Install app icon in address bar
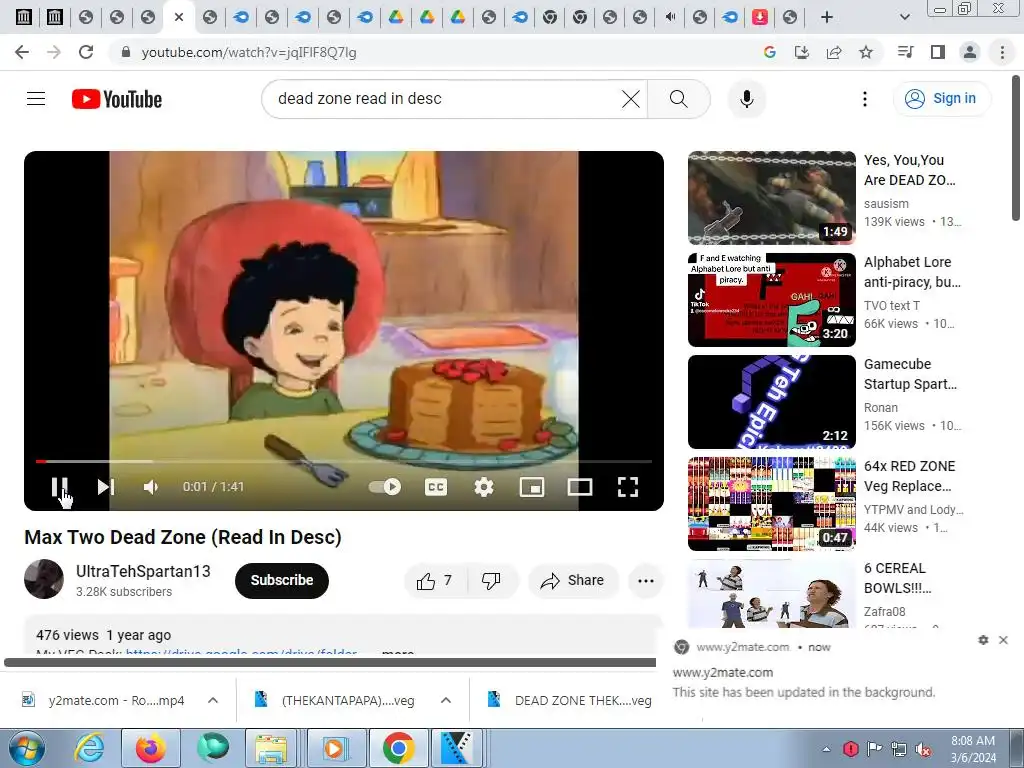 pyautogui.click(x=801, y=52)
